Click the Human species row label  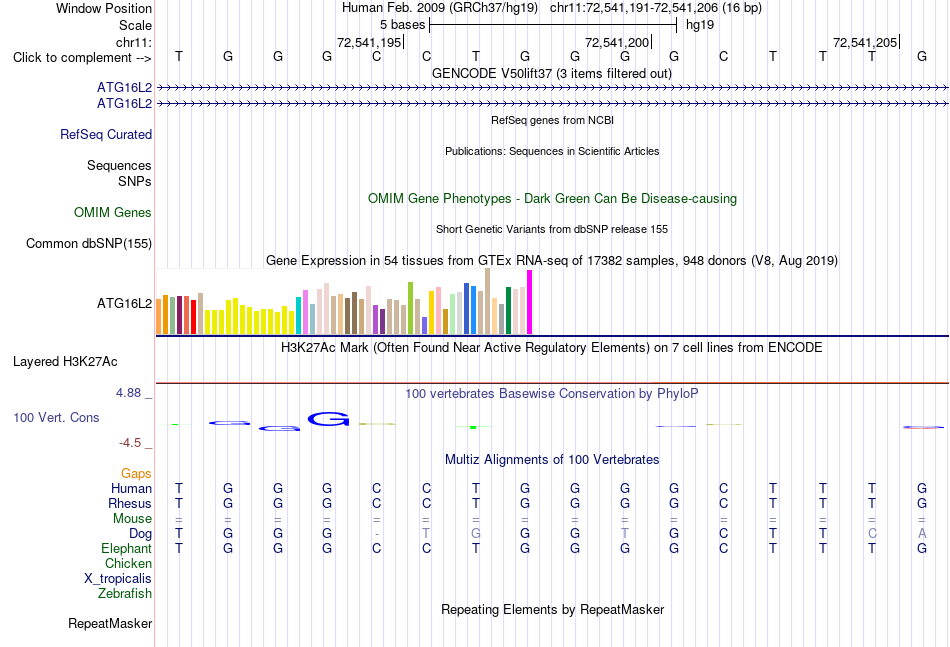click(x=131, y=488)
